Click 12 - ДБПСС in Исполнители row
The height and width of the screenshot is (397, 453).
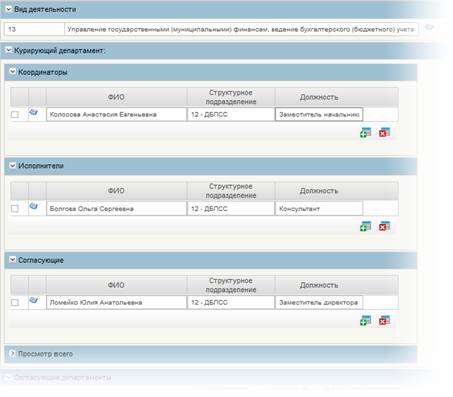pyautogui.click(x=231, y=209)
